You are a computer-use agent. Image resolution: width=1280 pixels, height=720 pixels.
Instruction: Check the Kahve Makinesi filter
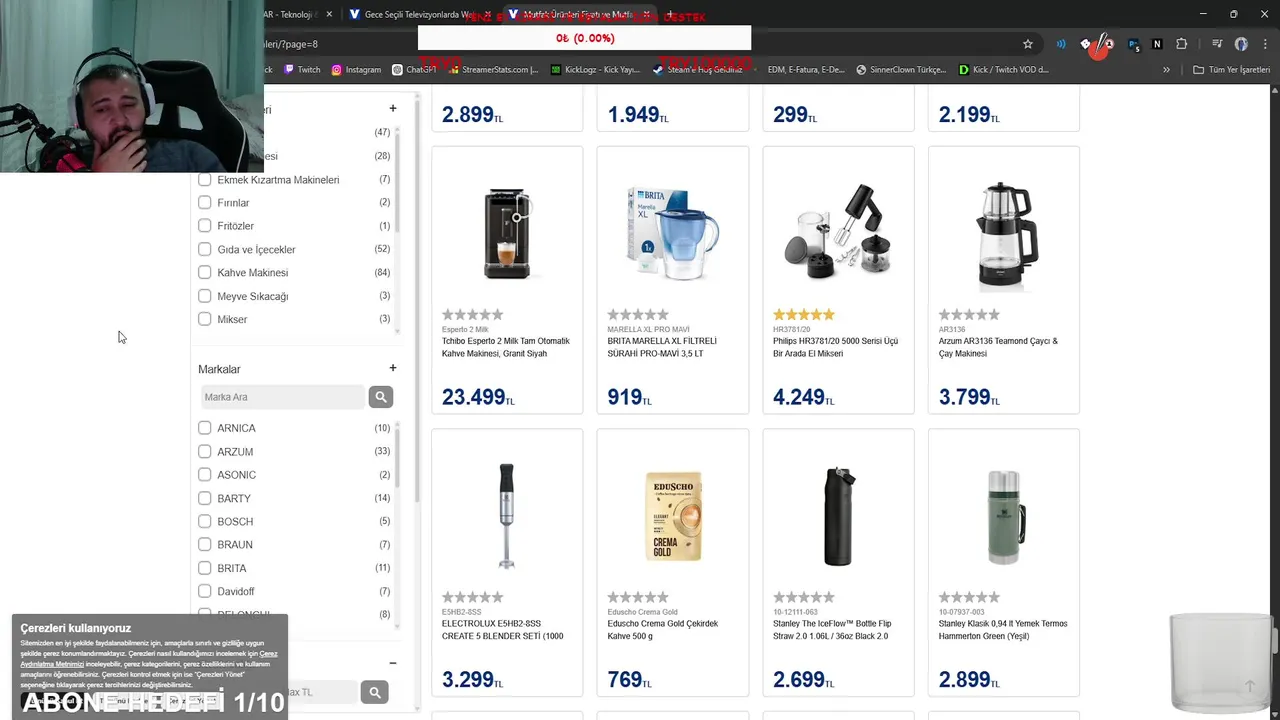(204, 272)
